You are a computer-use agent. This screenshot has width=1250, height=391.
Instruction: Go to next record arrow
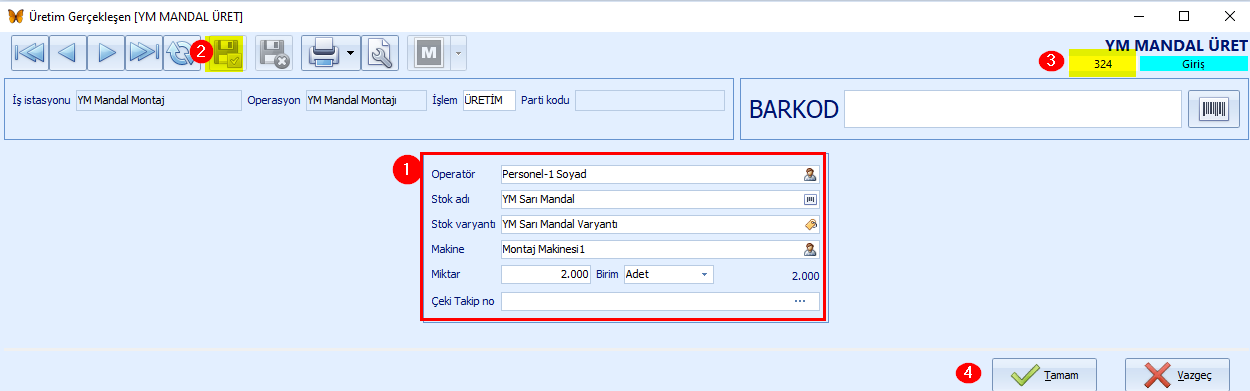pos(105,53)
